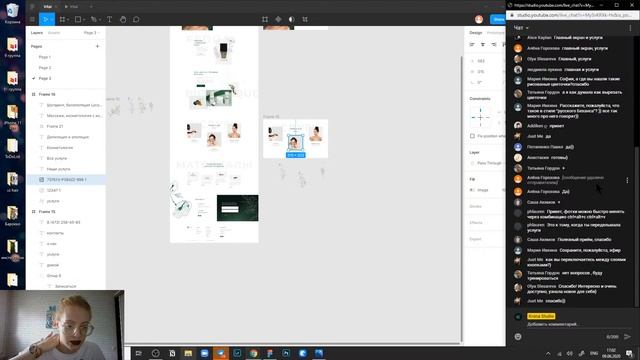Toggle layer blend visibility next to Pass Through
The image size is (640, 360).
point(473,163)
